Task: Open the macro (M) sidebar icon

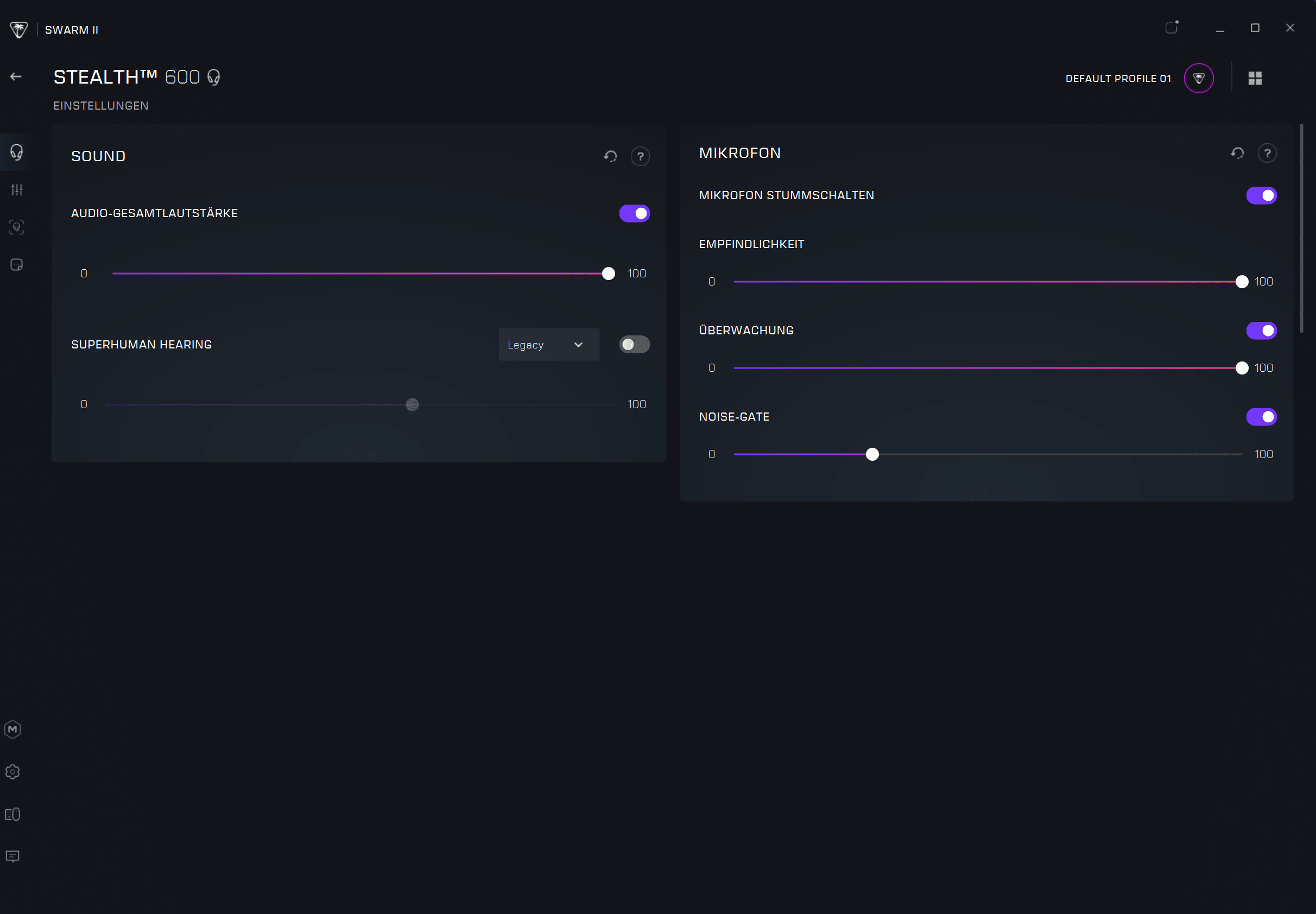Action: (12, 729)
